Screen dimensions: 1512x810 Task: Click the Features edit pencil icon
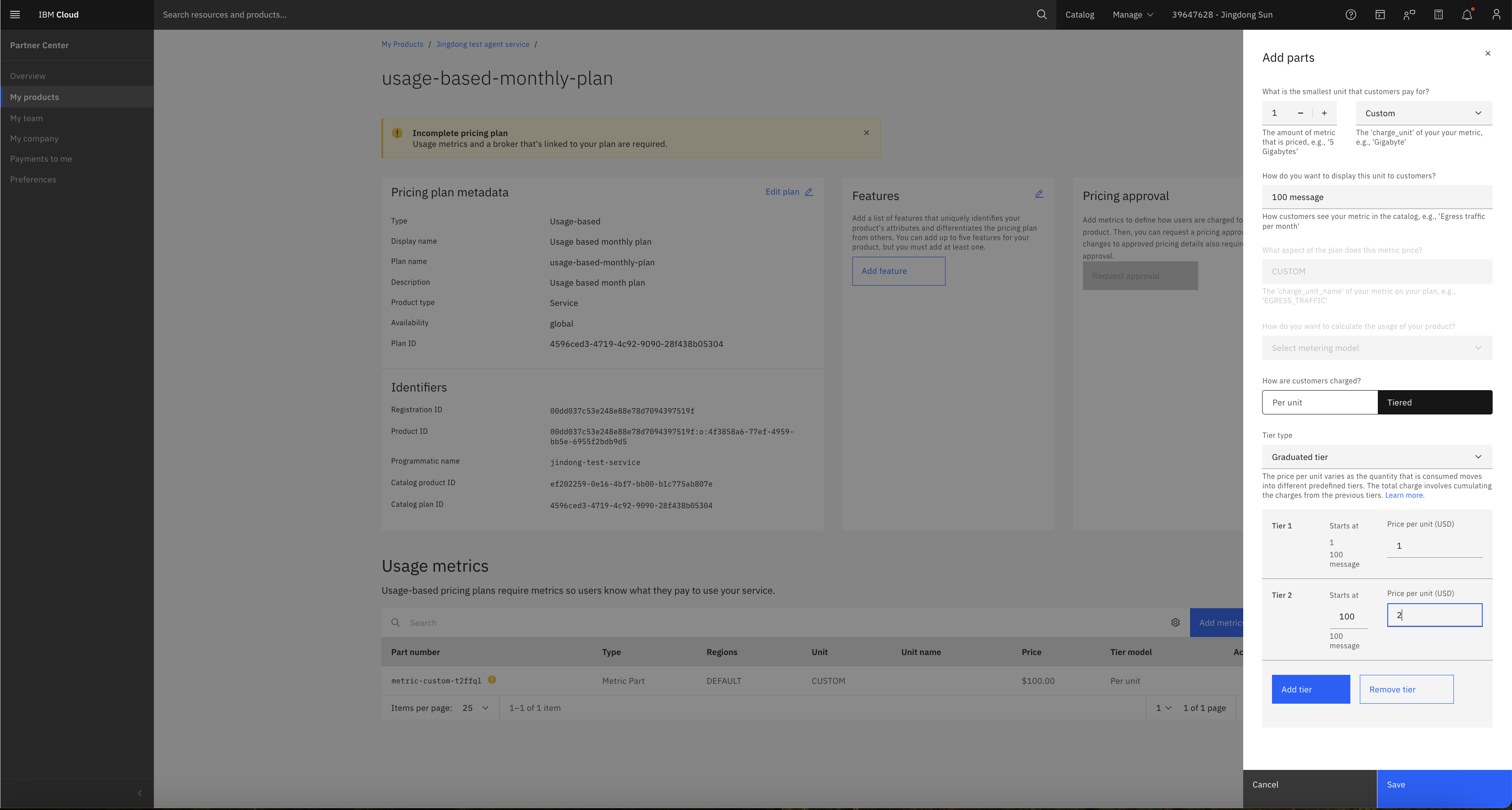click(x=1039, y=194)
